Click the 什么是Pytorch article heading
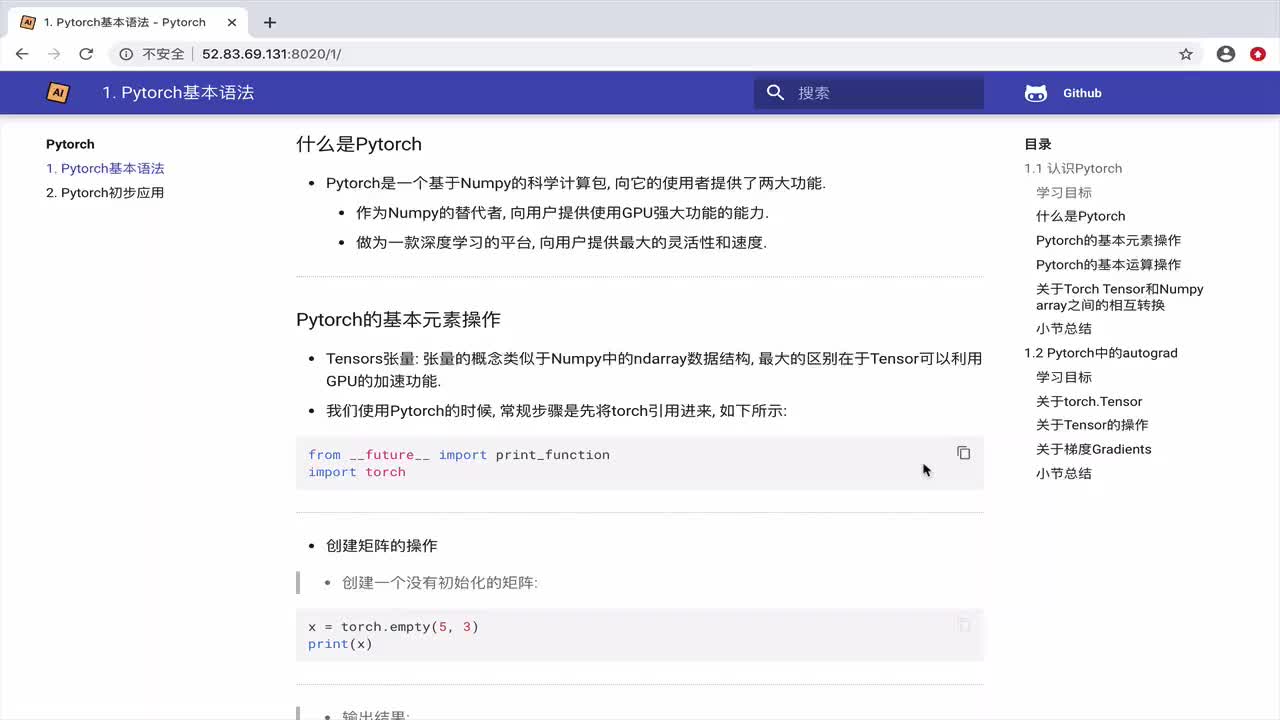This screenshot has height=720, width=1280. click(359, 144)
